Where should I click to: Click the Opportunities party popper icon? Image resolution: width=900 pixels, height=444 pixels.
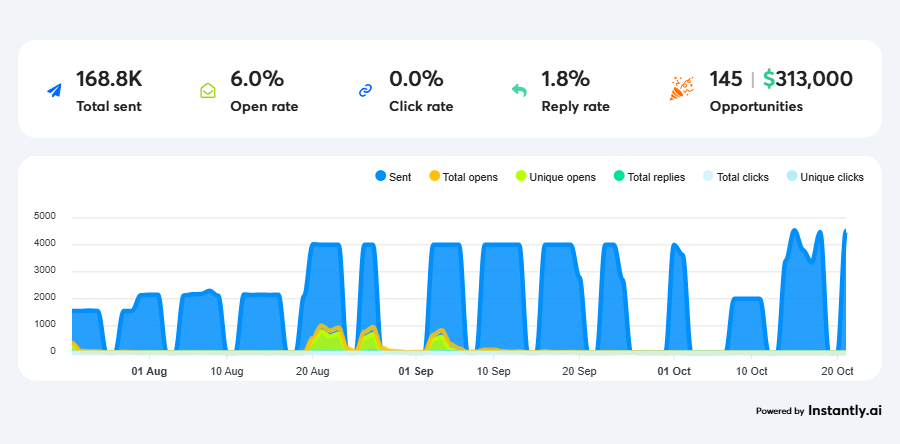[681, 88]
